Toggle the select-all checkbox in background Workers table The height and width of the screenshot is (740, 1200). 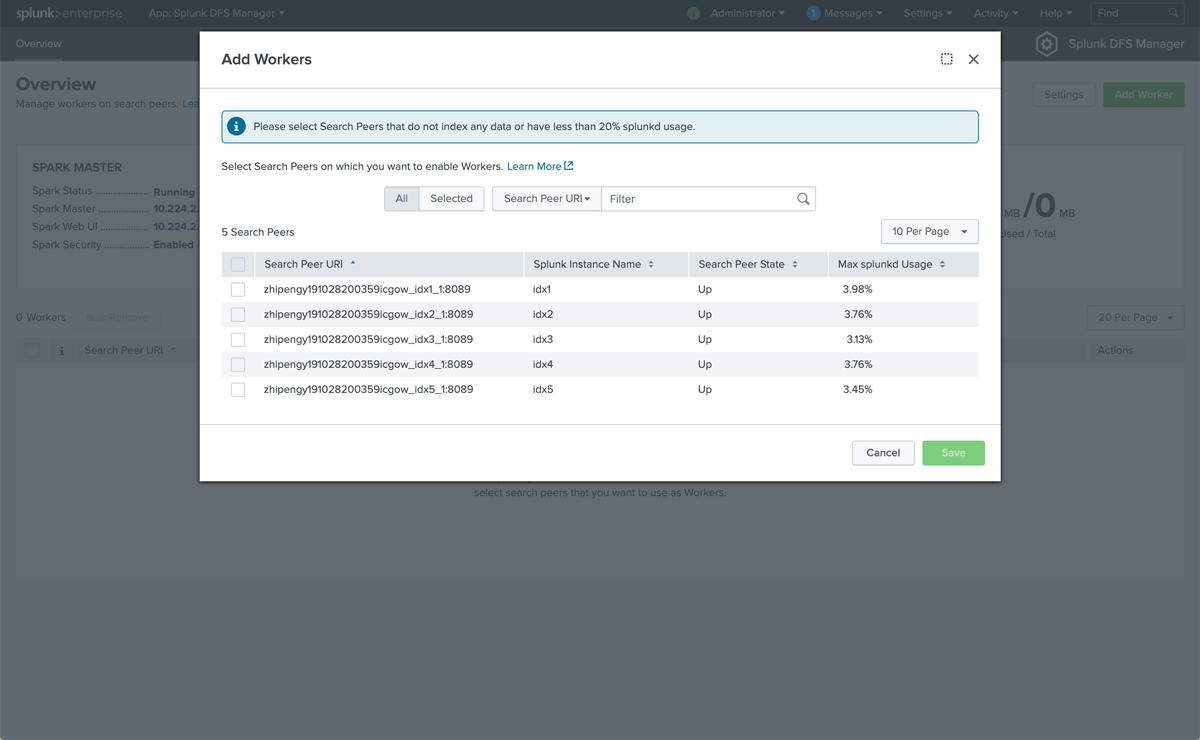click(32, 350)
